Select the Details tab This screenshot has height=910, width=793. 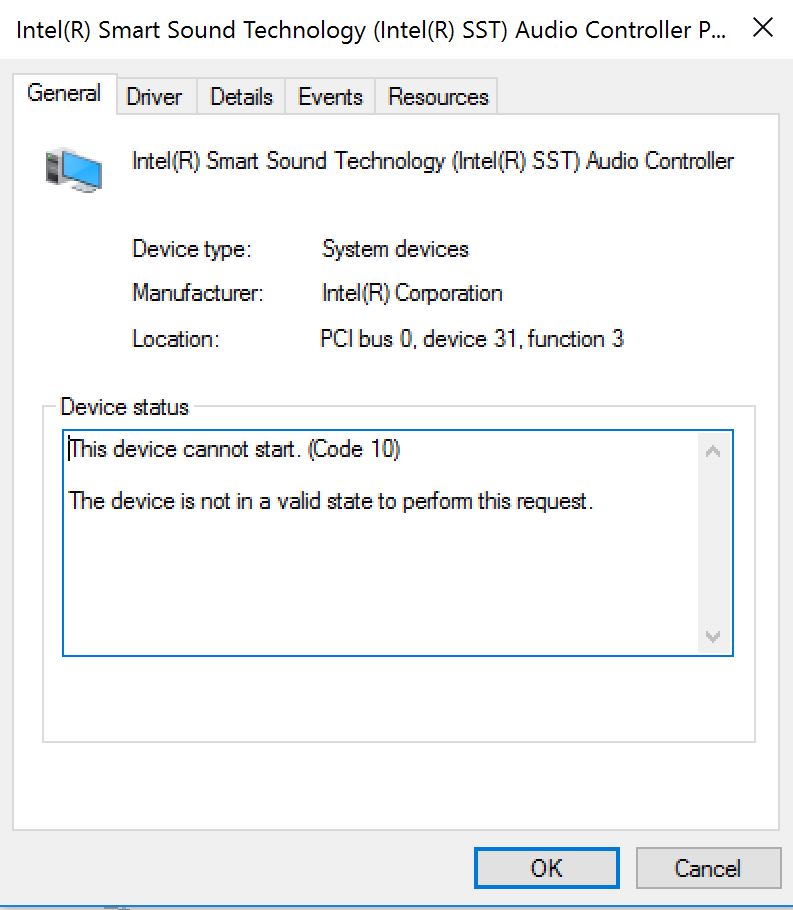pyautogui.click(x=241, y=97)
